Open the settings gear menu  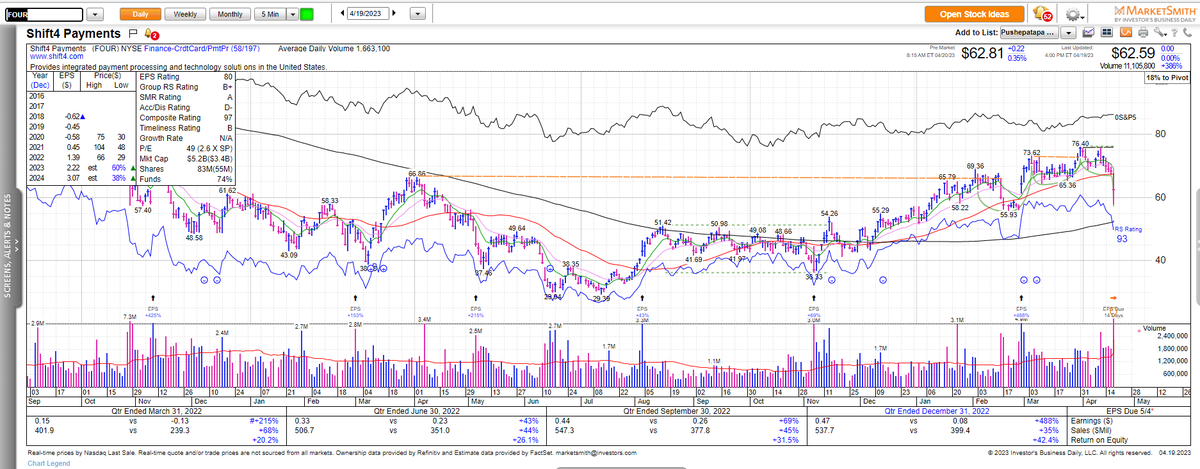1076,15
